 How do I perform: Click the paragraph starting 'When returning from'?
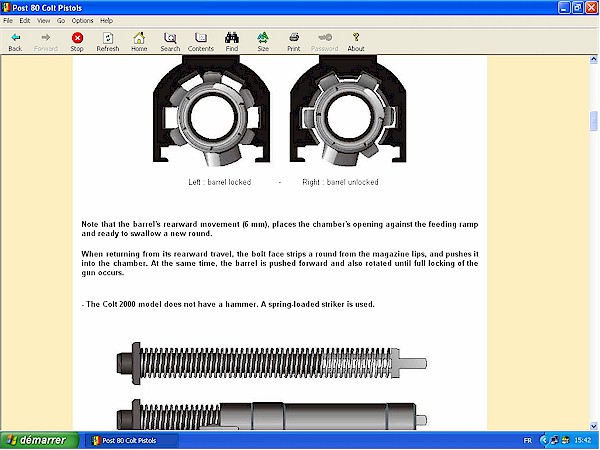(x=280, y=263)
